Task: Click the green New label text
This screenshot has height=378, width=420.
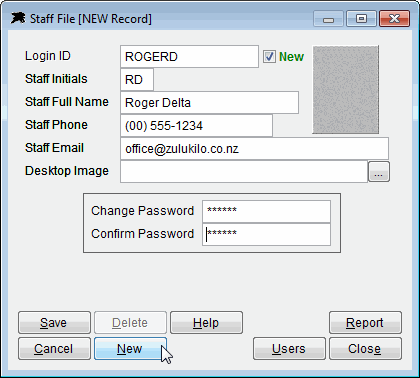Action: 291,57
